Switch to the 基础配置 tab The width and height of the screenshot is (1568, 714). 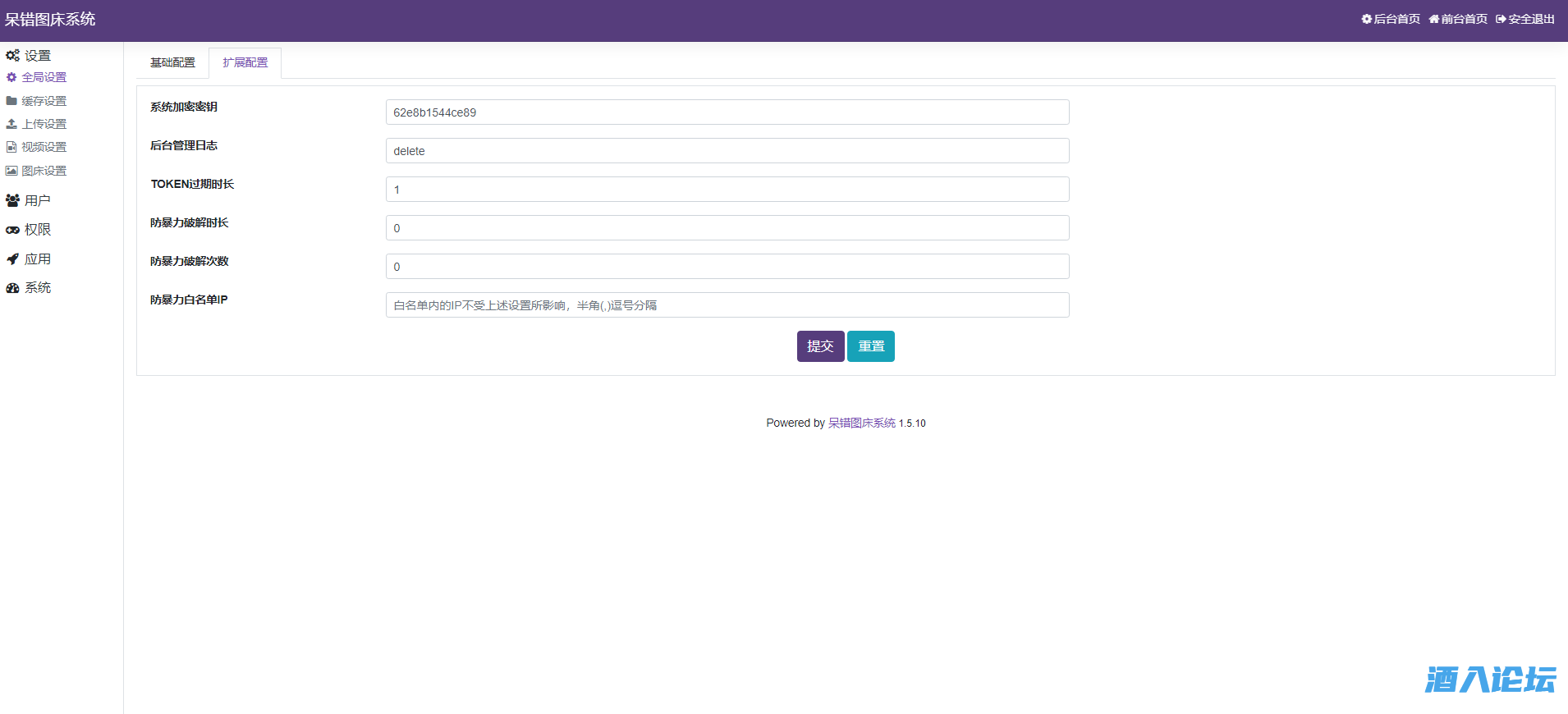pyautogui.click(x=172, y=62)
